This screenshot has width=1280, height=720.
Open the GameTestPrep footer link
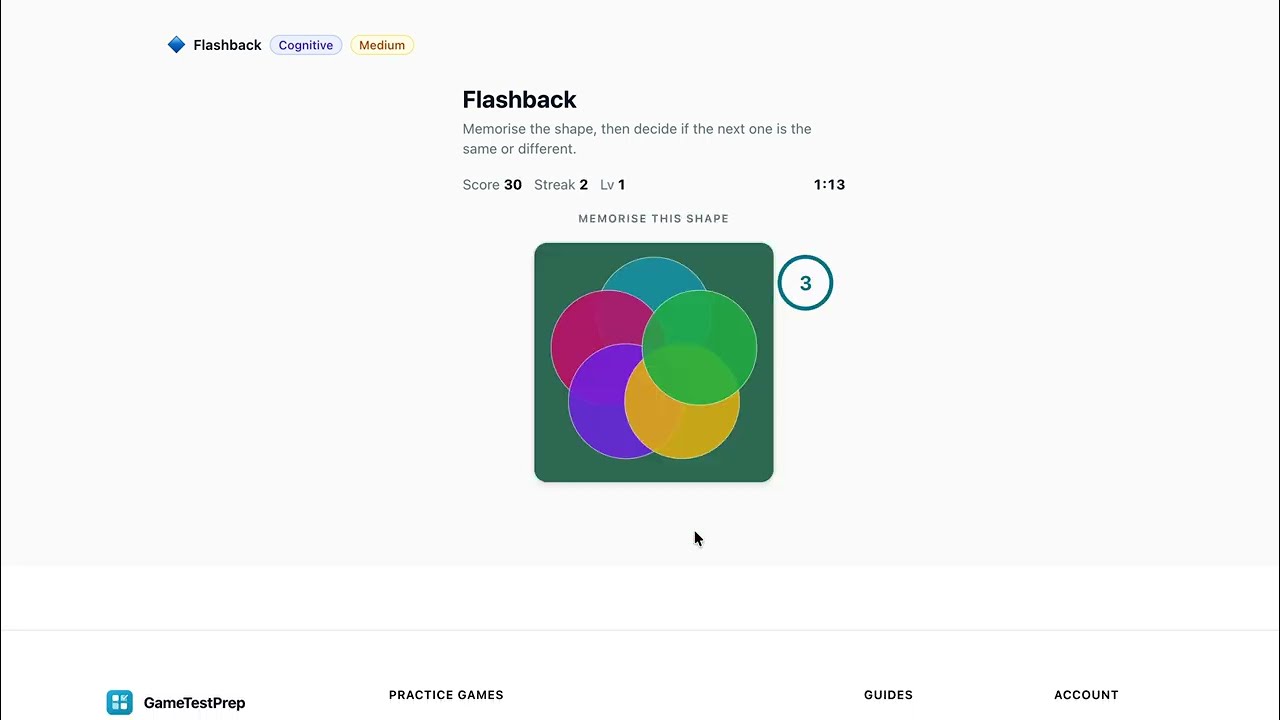(x=194, y=703)
